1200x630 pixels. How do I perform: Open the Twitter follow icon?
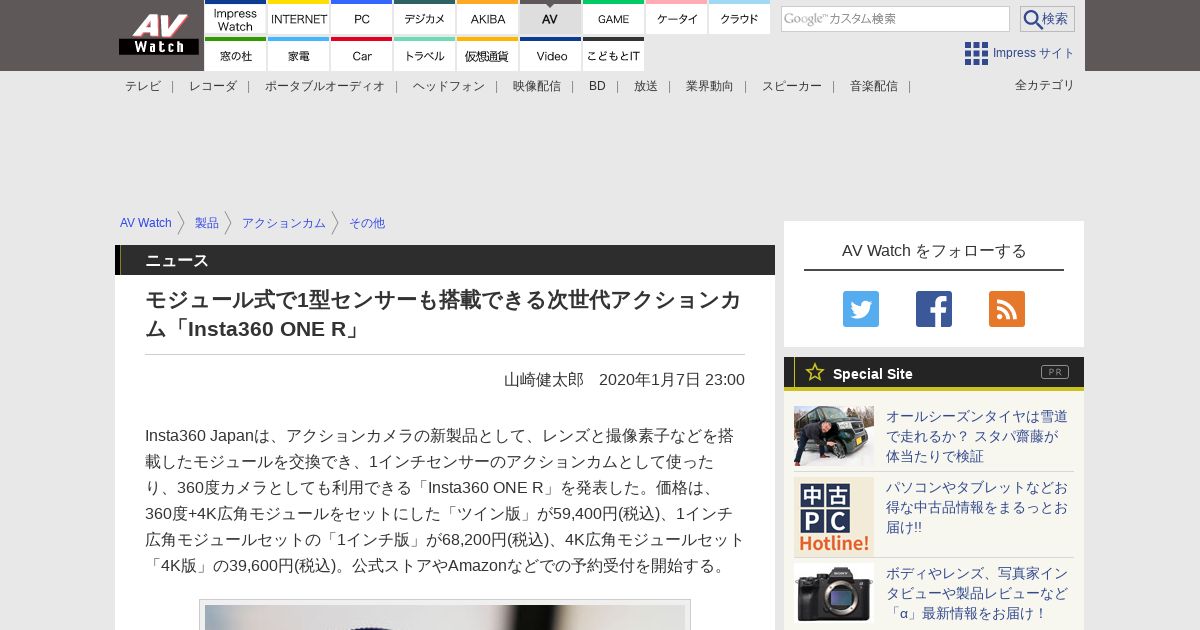861,309
